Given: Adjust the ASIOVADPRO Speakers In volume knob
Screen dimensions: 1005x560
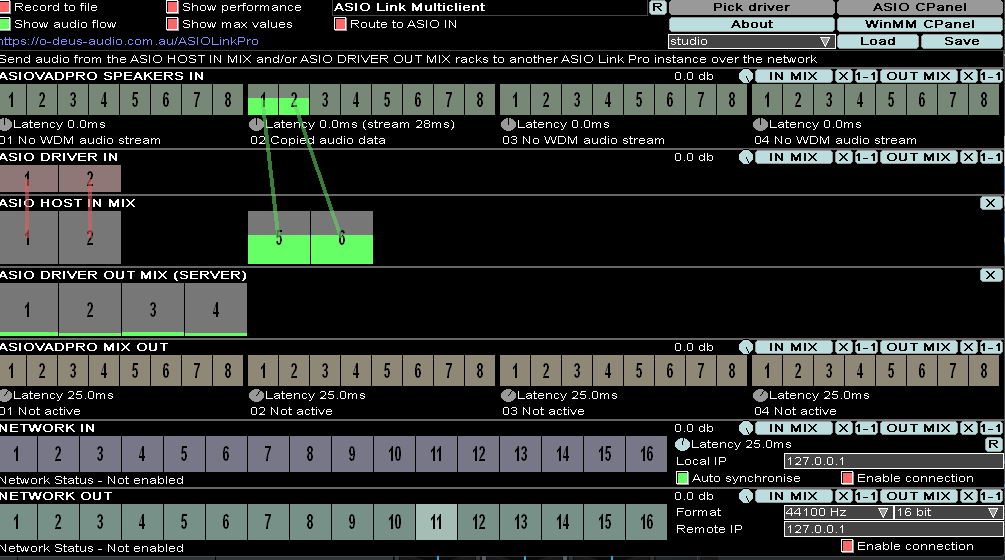Looking at the screenshot, I should 745,76.
